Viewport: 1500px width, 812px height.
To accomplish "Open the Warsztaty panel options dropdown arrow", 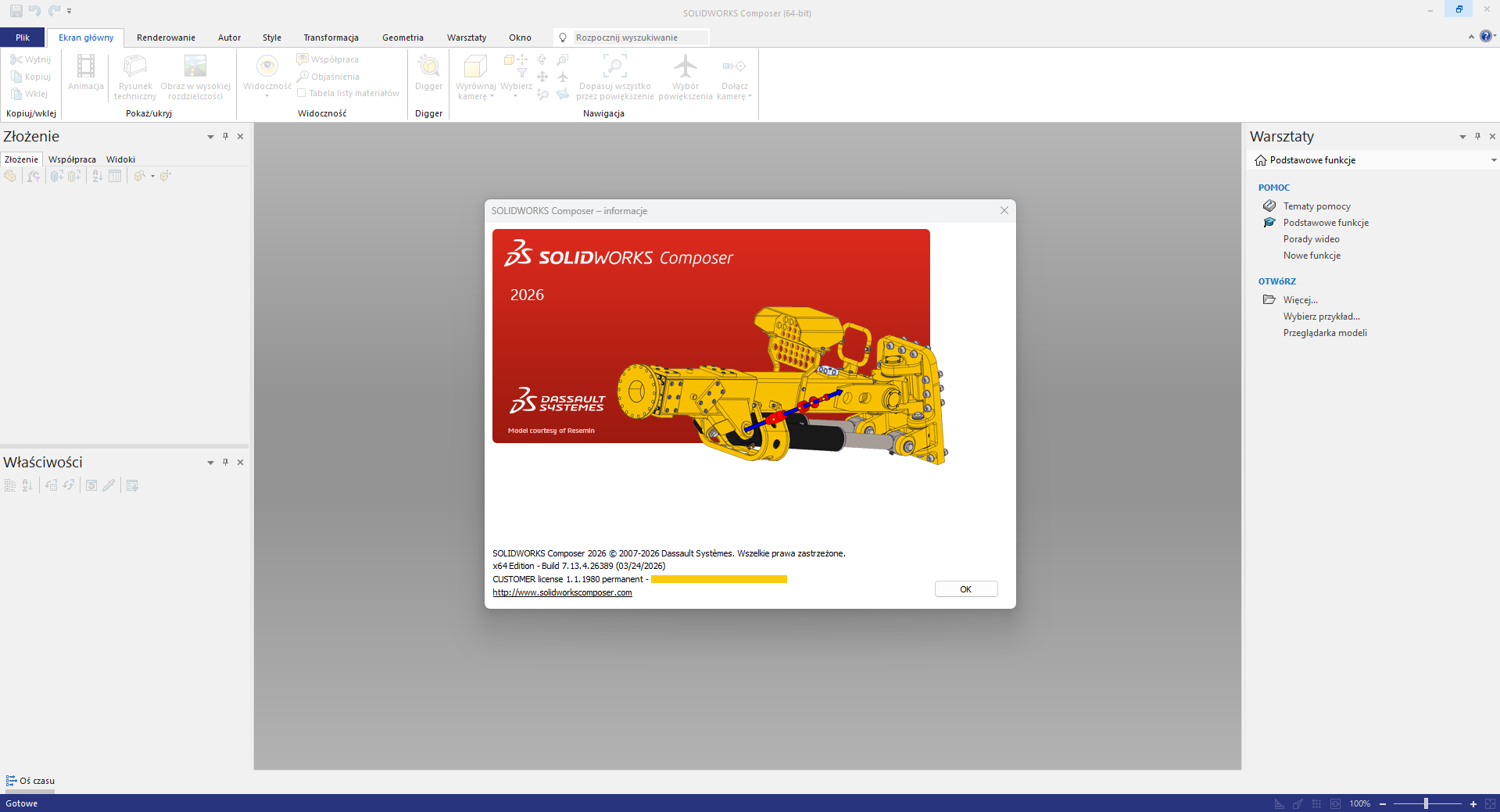I will click(x=1462, y=137).
